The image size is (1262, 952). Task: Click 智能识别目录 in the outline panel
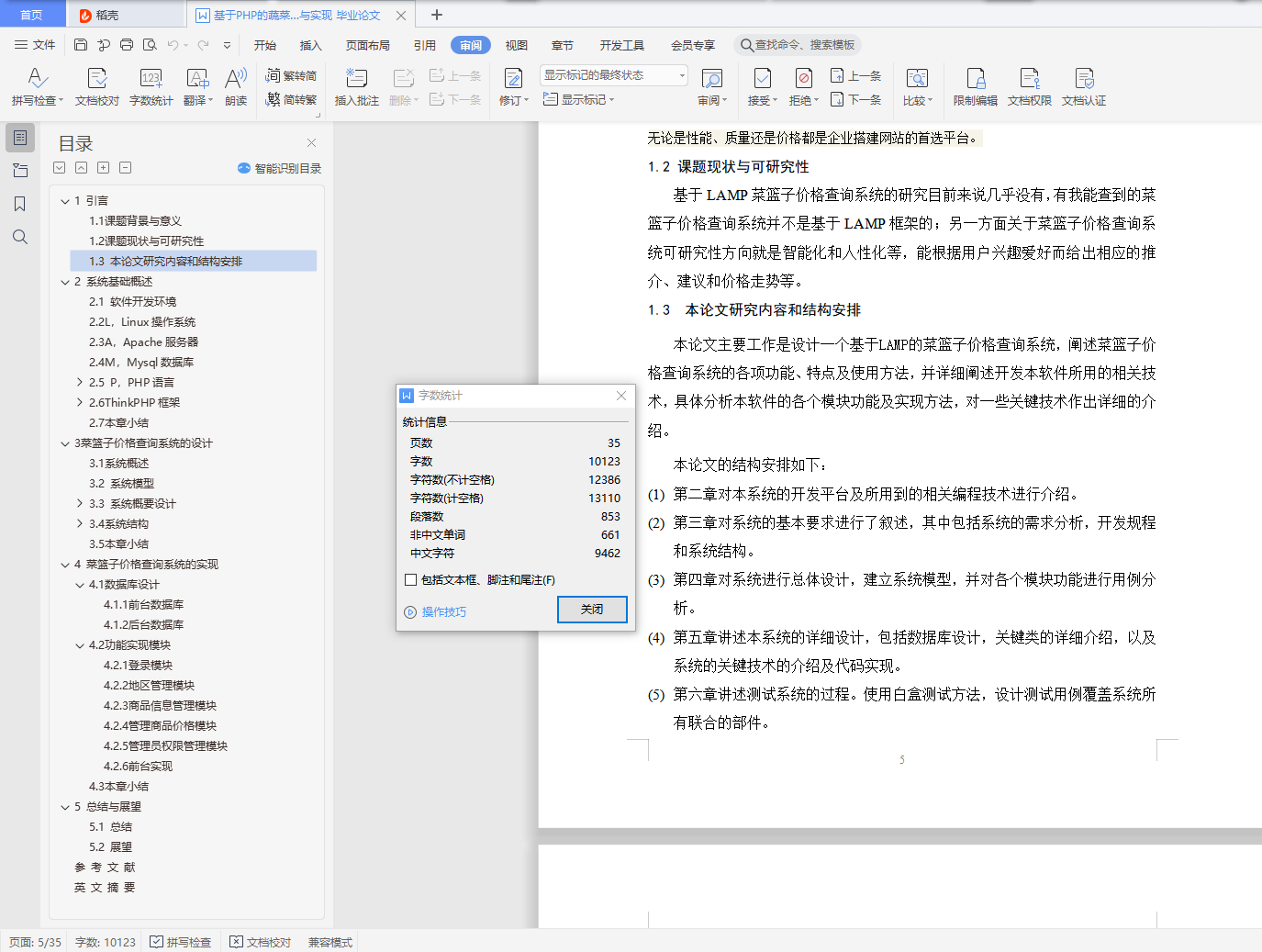tap(279, 168)
